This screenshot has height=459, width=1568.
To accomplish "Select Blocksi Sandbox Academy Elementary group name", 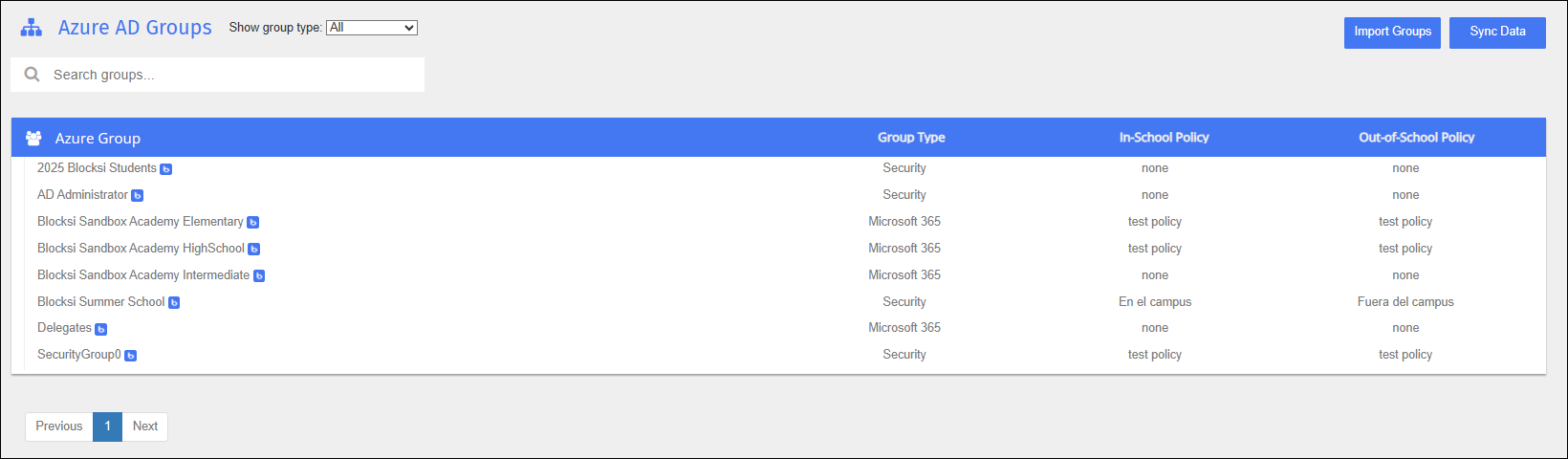I will (141, 222).
